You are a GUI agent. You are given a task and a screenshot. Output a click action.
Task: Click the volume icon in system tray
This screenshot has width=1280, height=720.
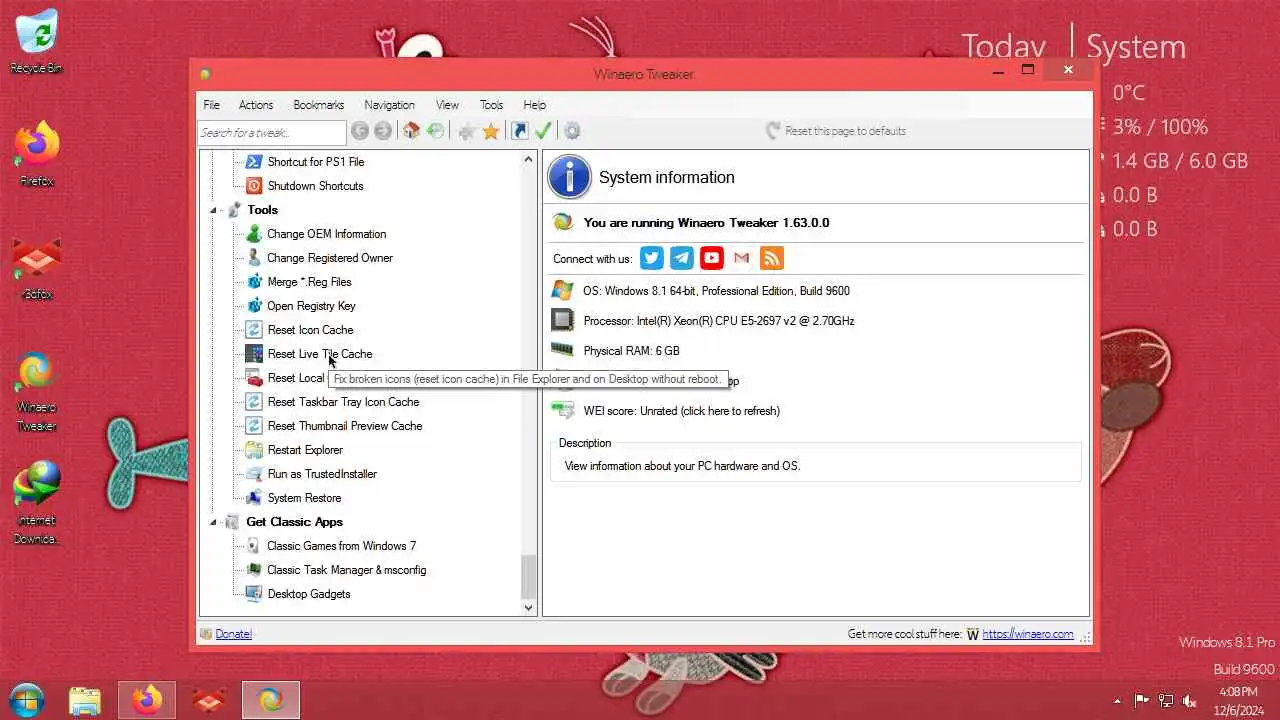1190,701
